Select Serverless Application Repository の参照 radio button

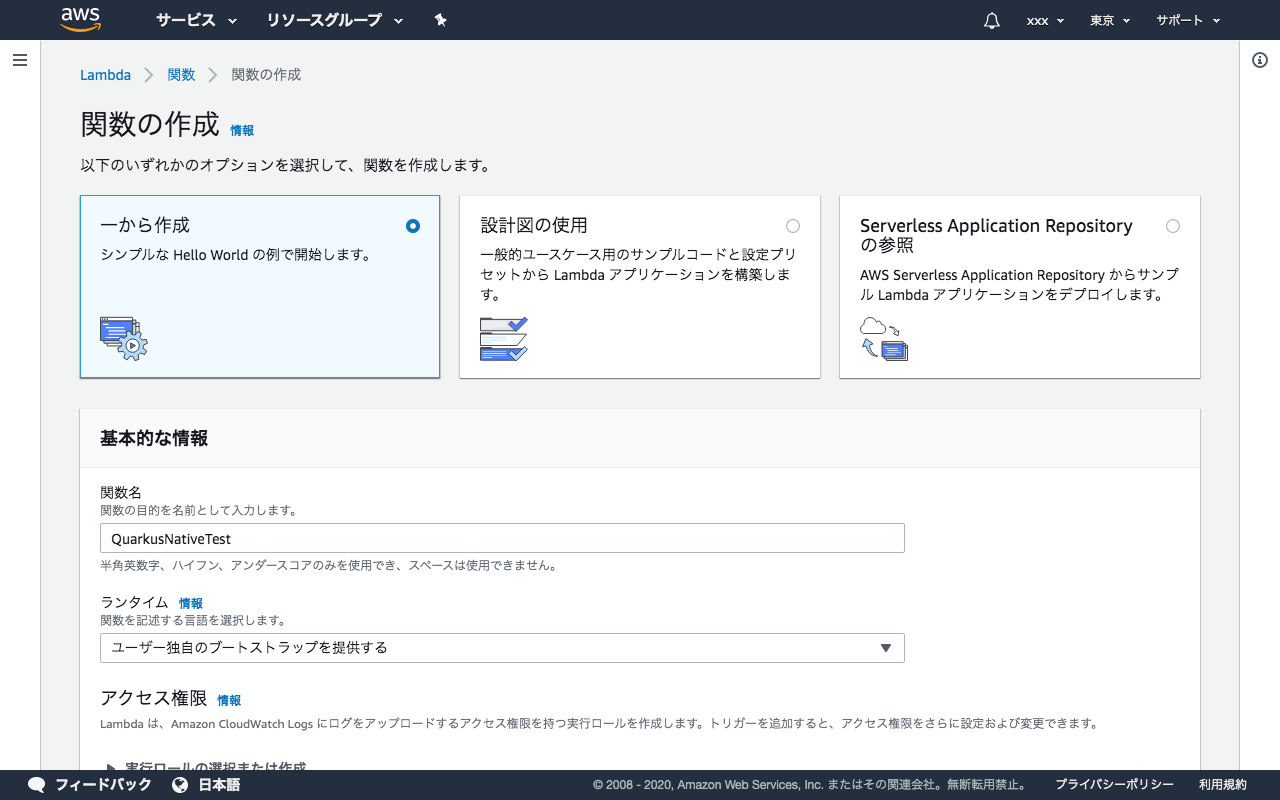coord(1173,226)
